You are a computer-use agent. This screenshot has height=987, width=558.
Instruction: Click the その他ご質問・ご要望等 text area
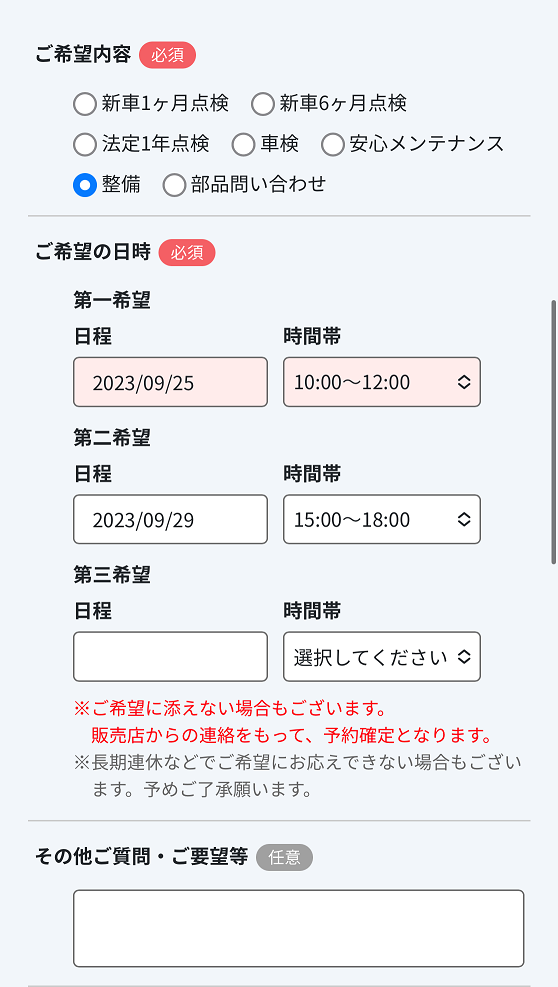299,928
